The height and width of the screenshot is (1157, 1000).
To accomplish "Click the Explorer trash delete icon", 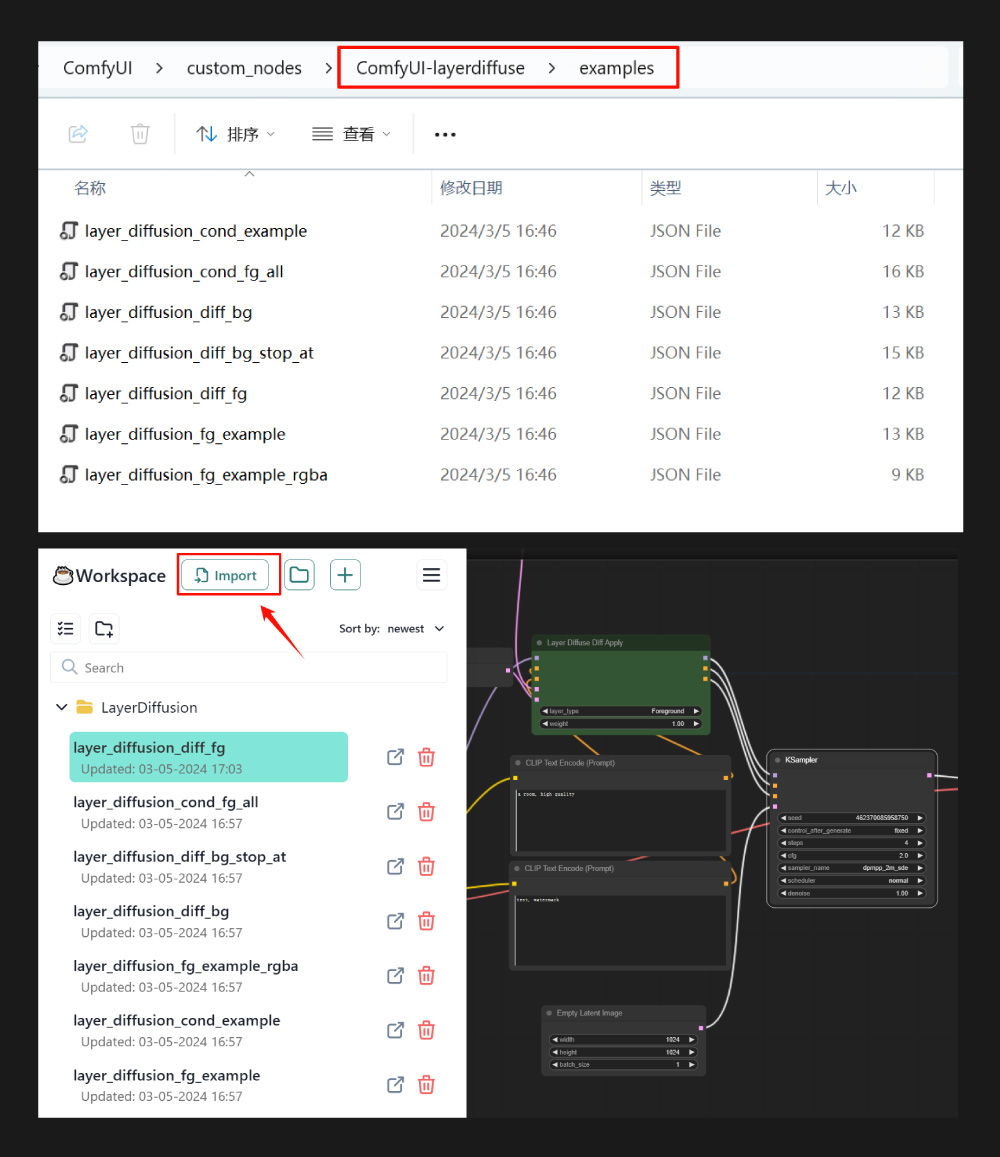I will tap(140, 134).
